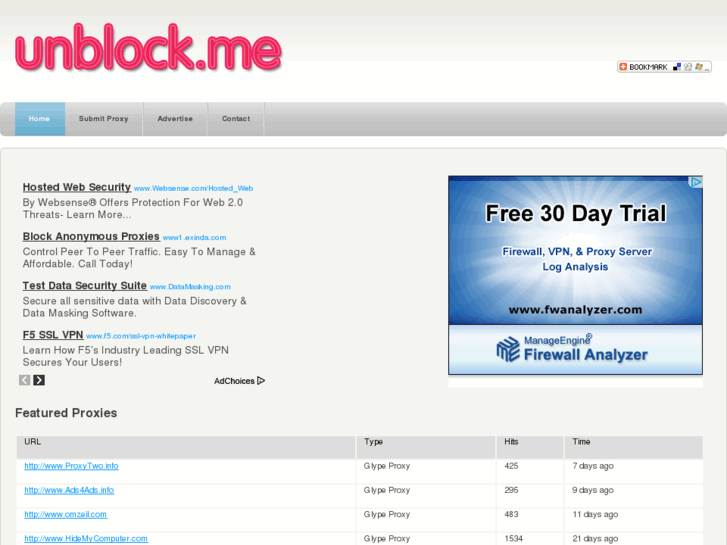Screen dimensions: 727x545
Task: Click the Hits column header
Action: tap(530, 447)
